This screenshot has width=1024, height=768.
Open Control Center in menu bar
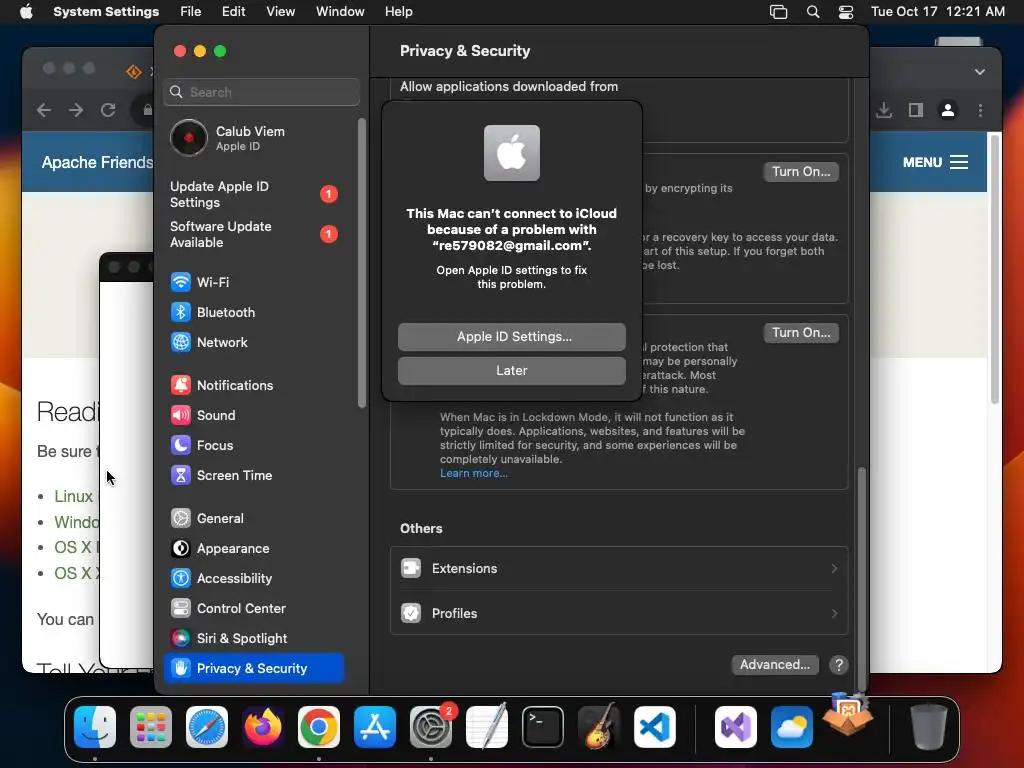tap(846, 12)
